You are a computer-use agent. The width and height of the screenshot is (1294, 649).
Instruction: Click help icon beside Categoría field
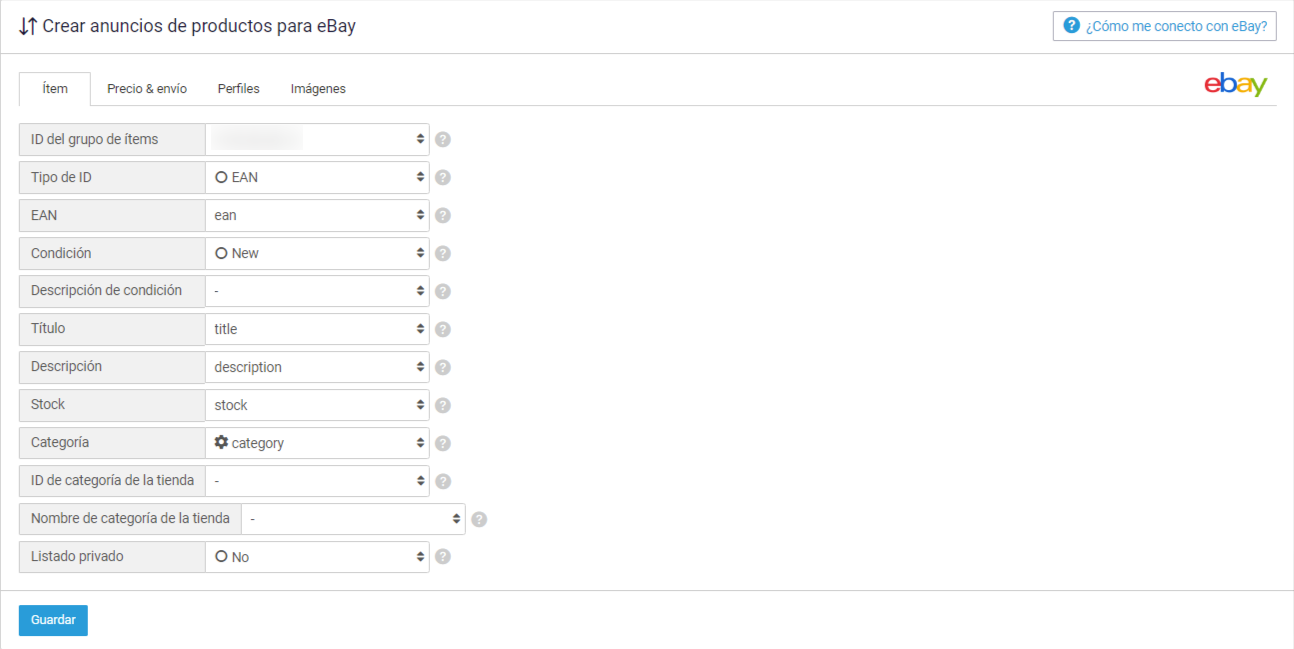443,443
